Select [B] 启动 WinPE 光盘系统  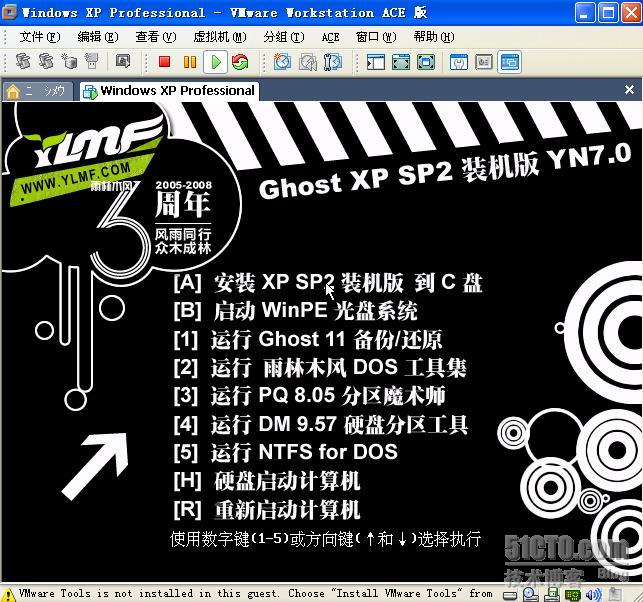295,310
